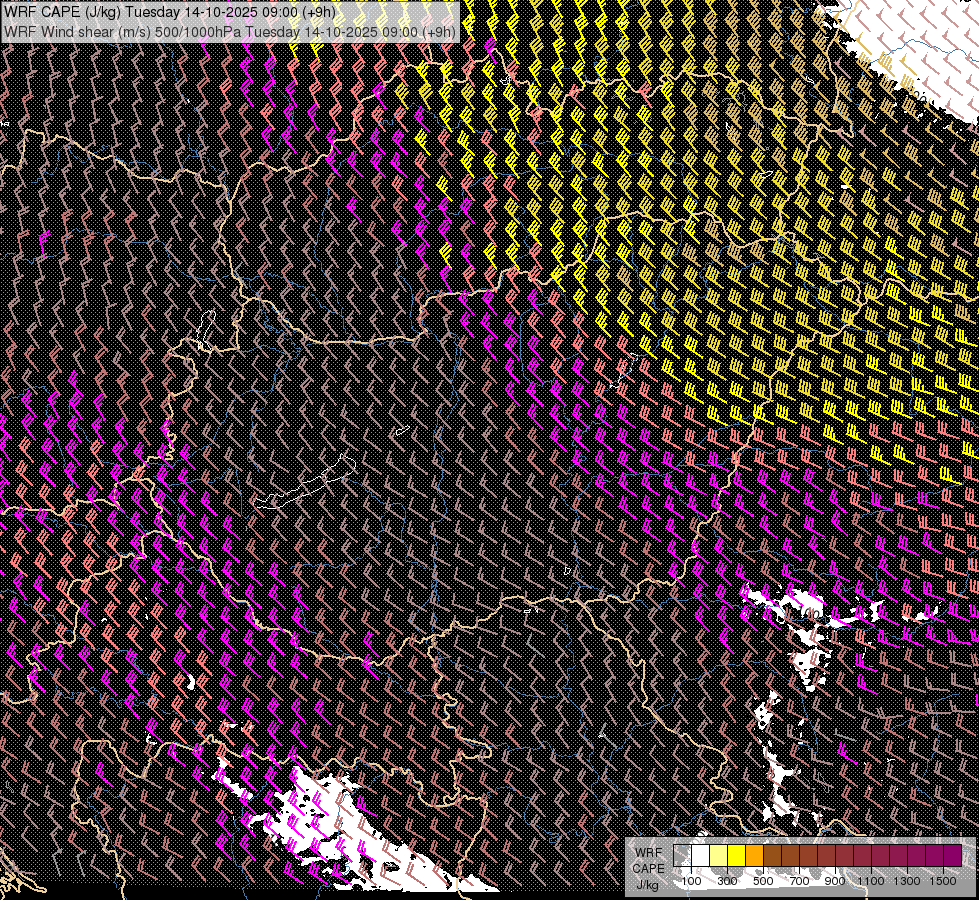Click the WRF CAPE title line

170,12
